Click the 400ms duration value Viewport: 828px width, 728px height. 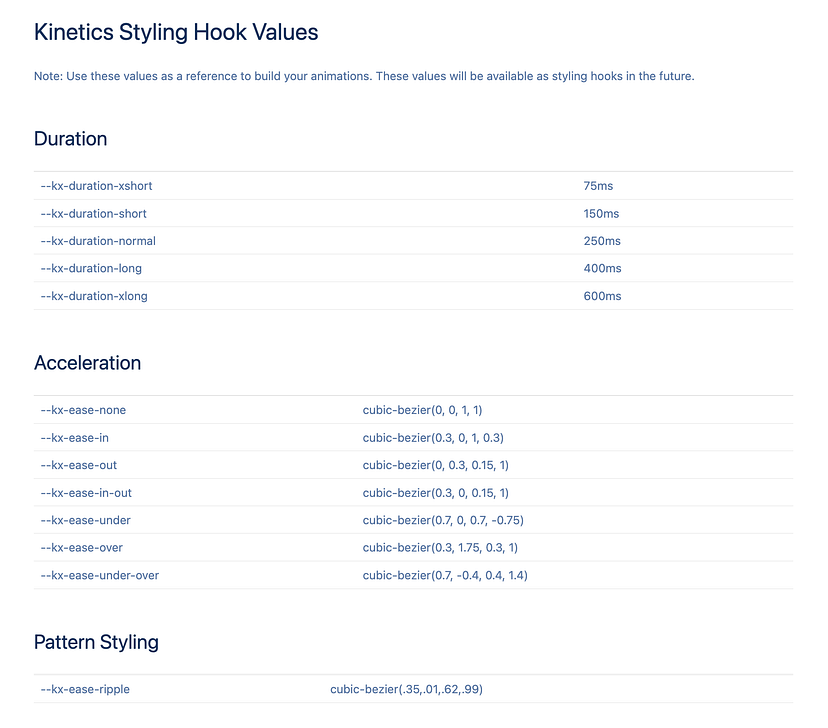[x=600, y=268]
